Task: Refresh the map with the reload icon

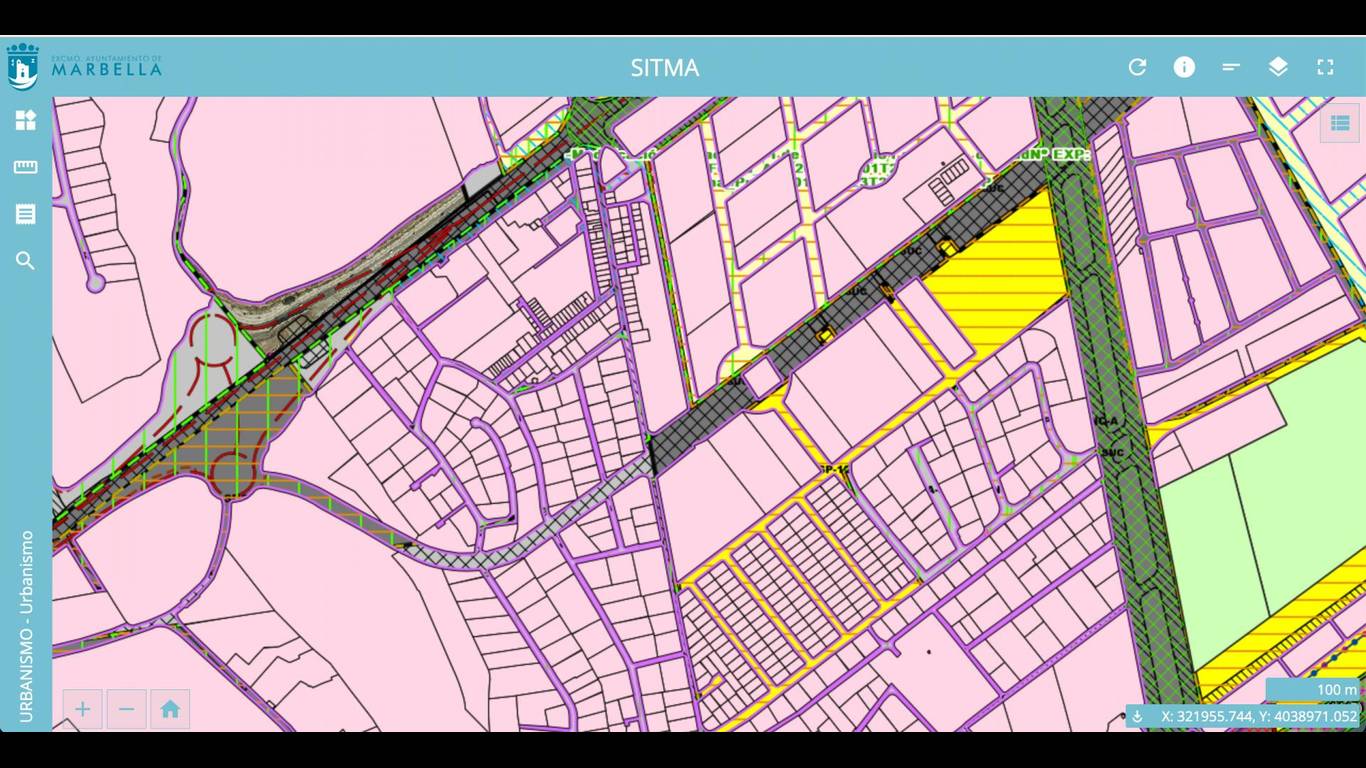Action: 1137,67
